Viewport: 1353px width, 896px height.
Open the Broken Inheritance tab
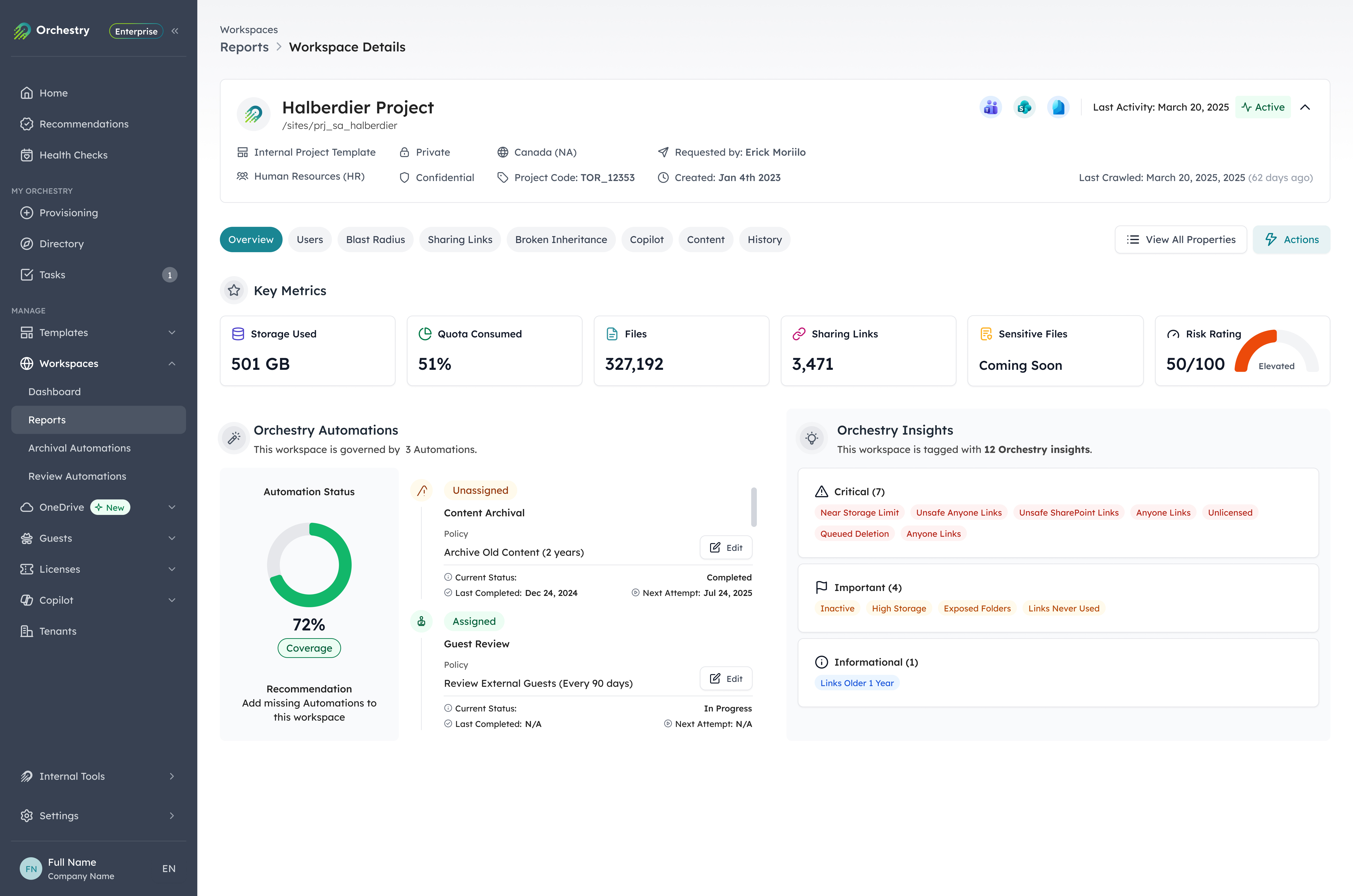click(561, 239)
